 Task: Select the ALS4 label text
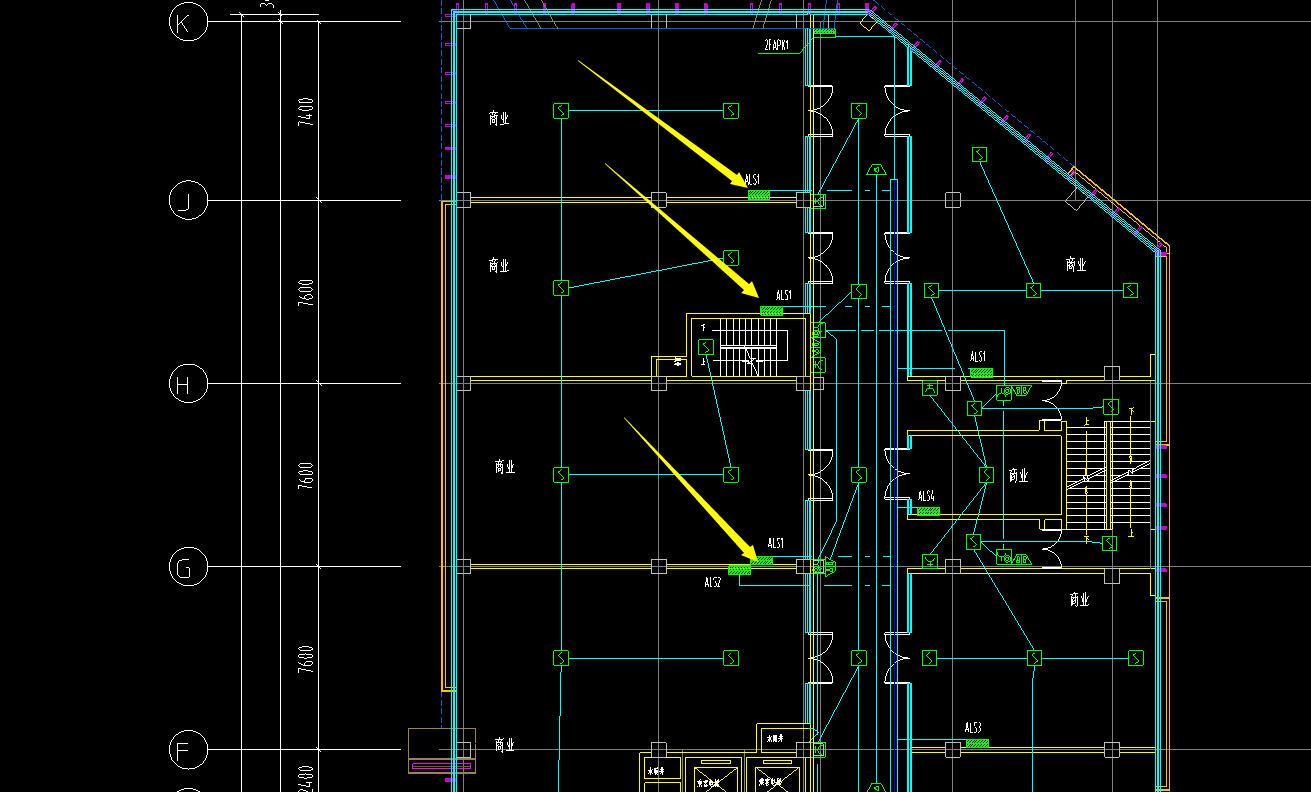(926, 496)
